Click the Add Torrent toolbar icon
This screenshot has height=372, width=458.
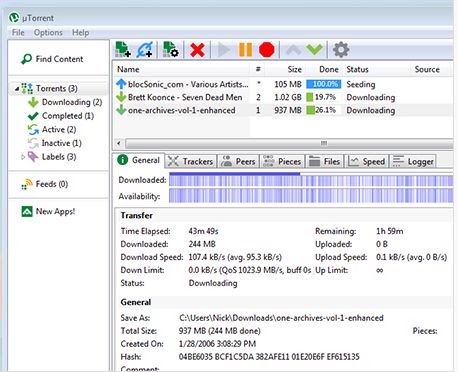tap(123, 50)
